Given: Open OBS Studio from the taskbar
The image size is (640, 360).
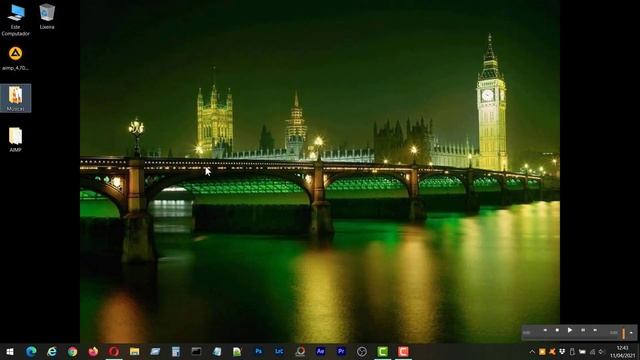Looking at the screenshot, I should (362, 351).
